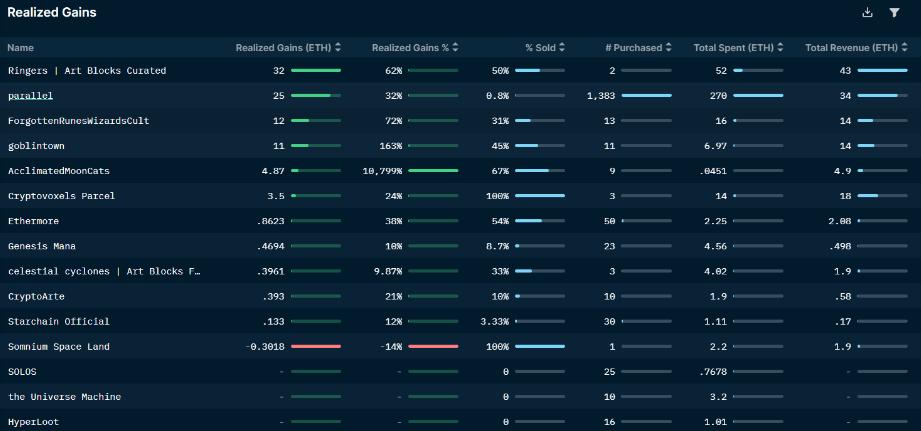Click sort arrows beside Total Revenue (ETH)
The image size is (921, 431).
904,48
